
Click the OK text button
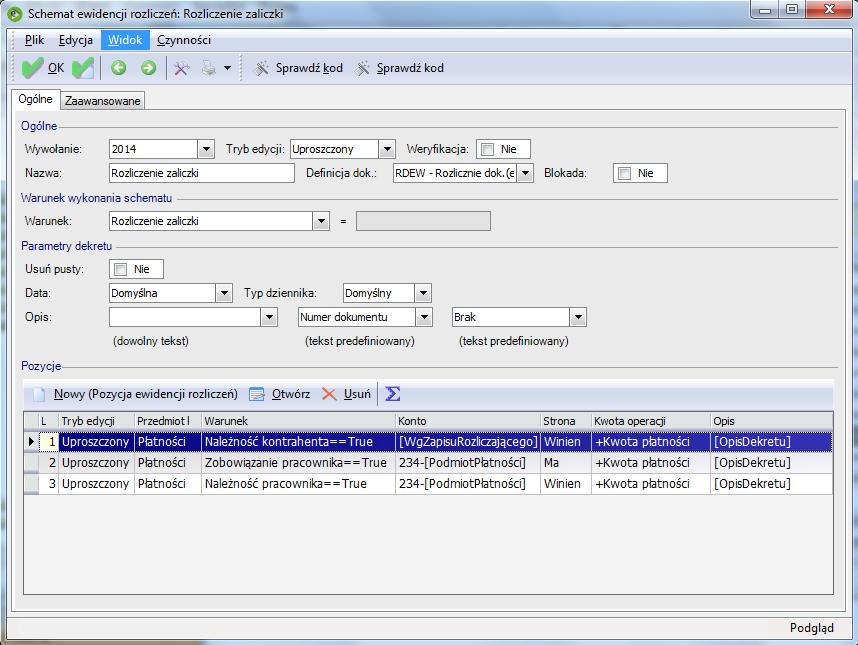(x=56, y=68)
